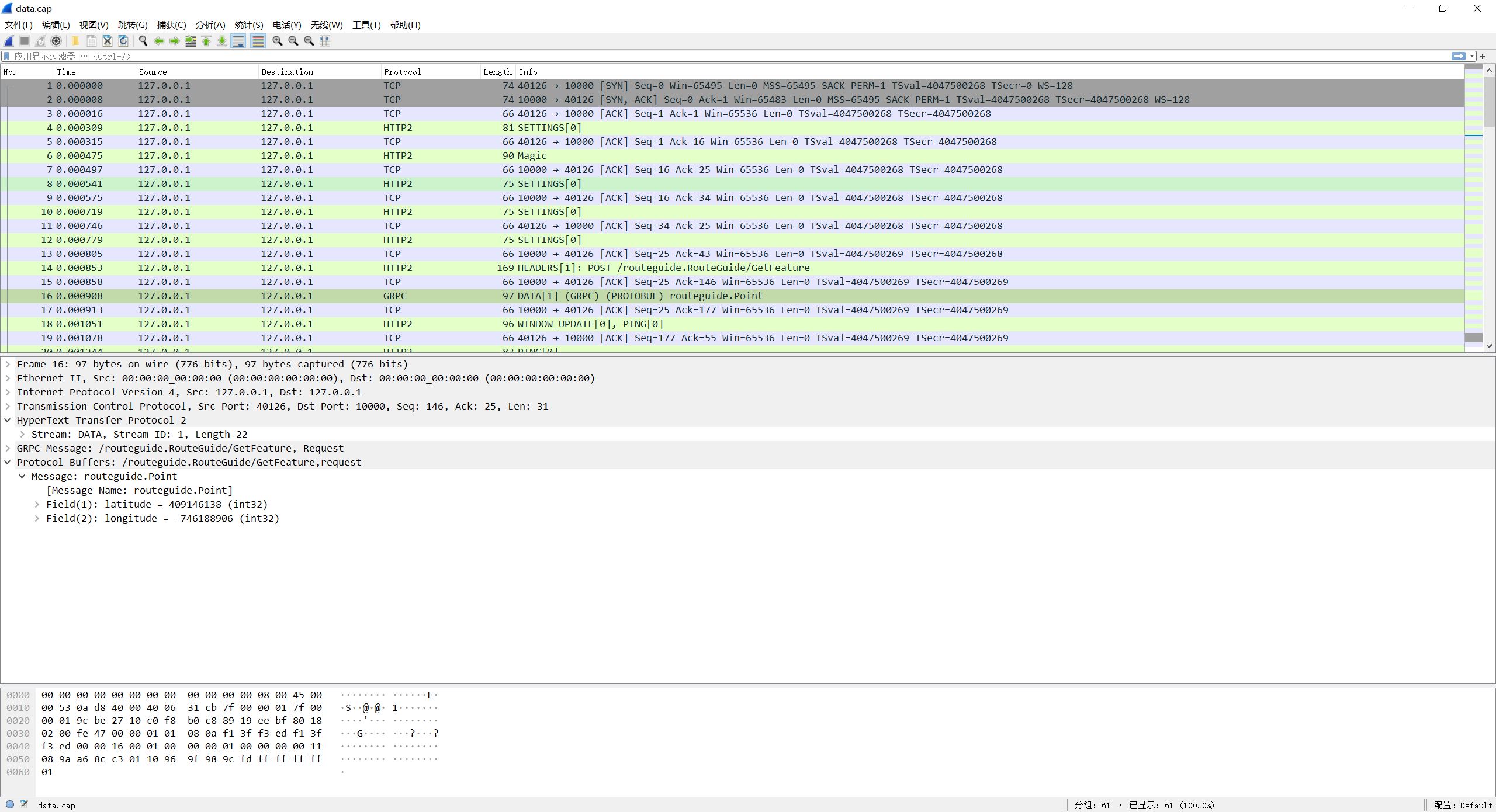The width and height of the screenshot is (1496, 812).
Task: Sort by the Length column header
Action: (498, 72)
